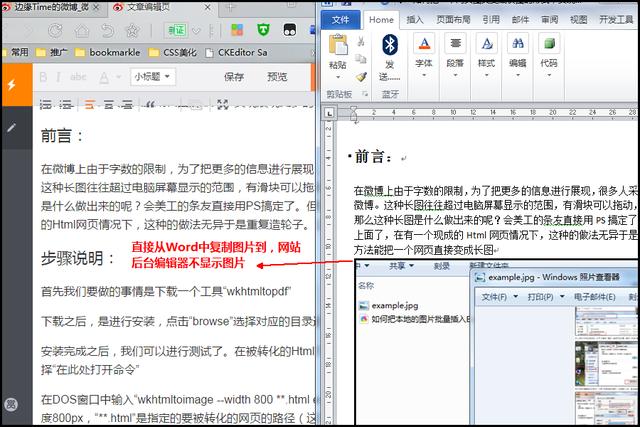Open the 文件 tab in Word
The image size is (640, 427).
coord(340,20)
